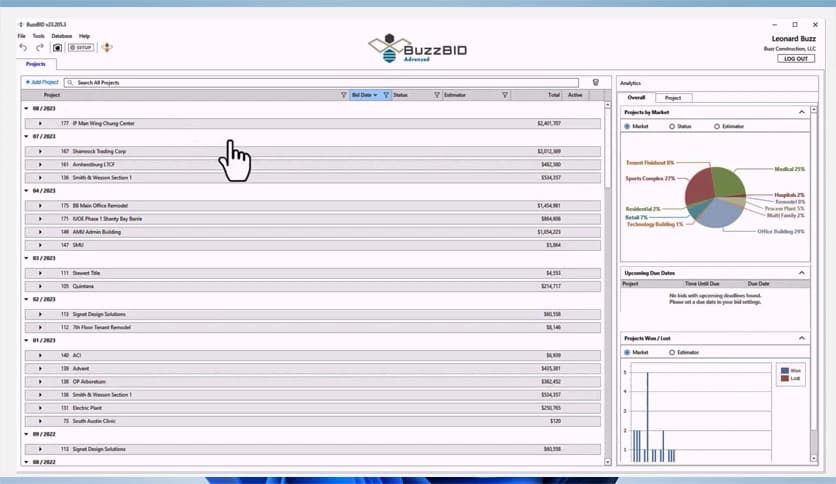The width and height of the screenshot is (836, 484).
Task: Select the 165 Amherstburg LTCF row
Action: [x=312, y=165]
